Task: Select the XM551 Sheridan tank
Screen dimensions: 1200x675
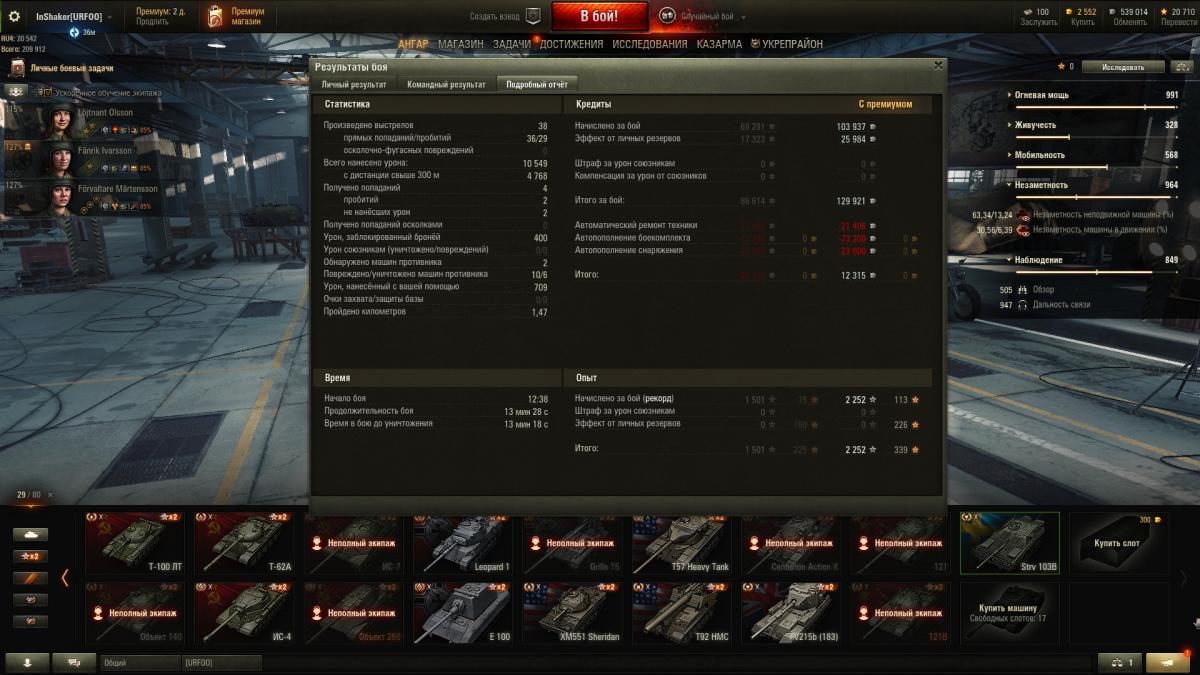Action: tap(572, 613)
